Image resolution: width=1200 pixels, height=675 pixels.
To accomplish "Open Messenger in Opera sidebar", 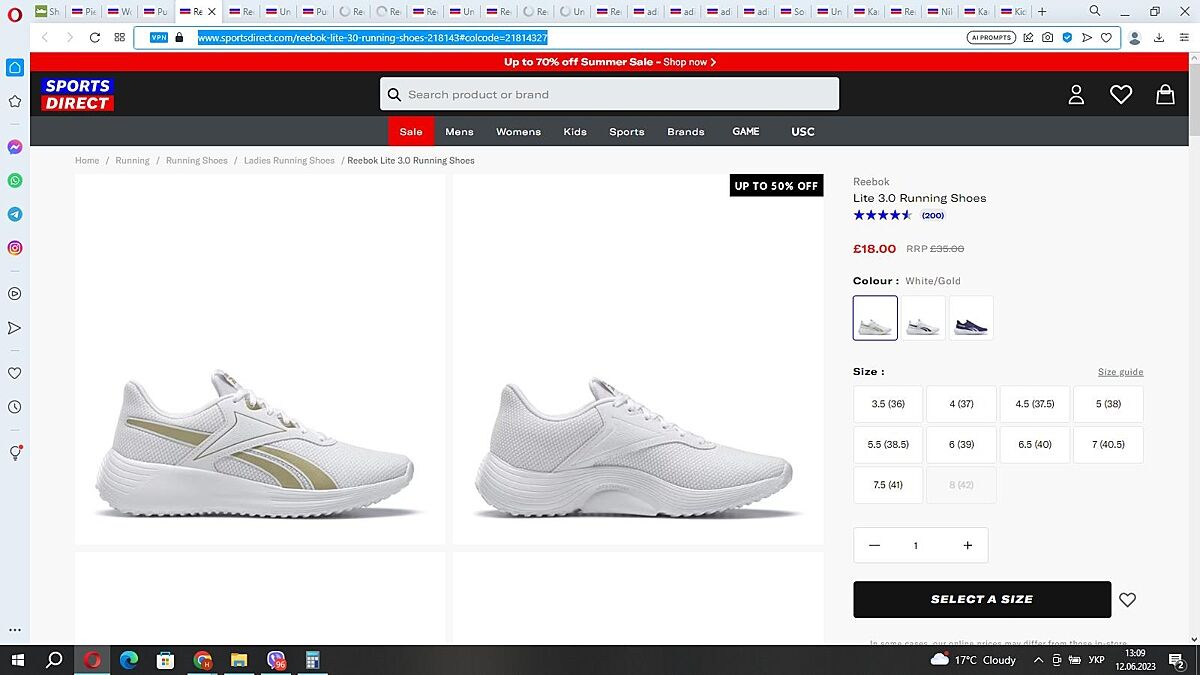I will [15, 147].
